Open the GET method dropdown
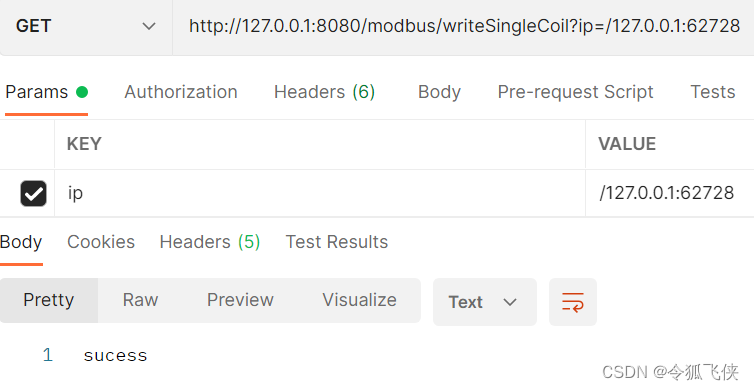754x390 pixels. (x=86, y=26)
